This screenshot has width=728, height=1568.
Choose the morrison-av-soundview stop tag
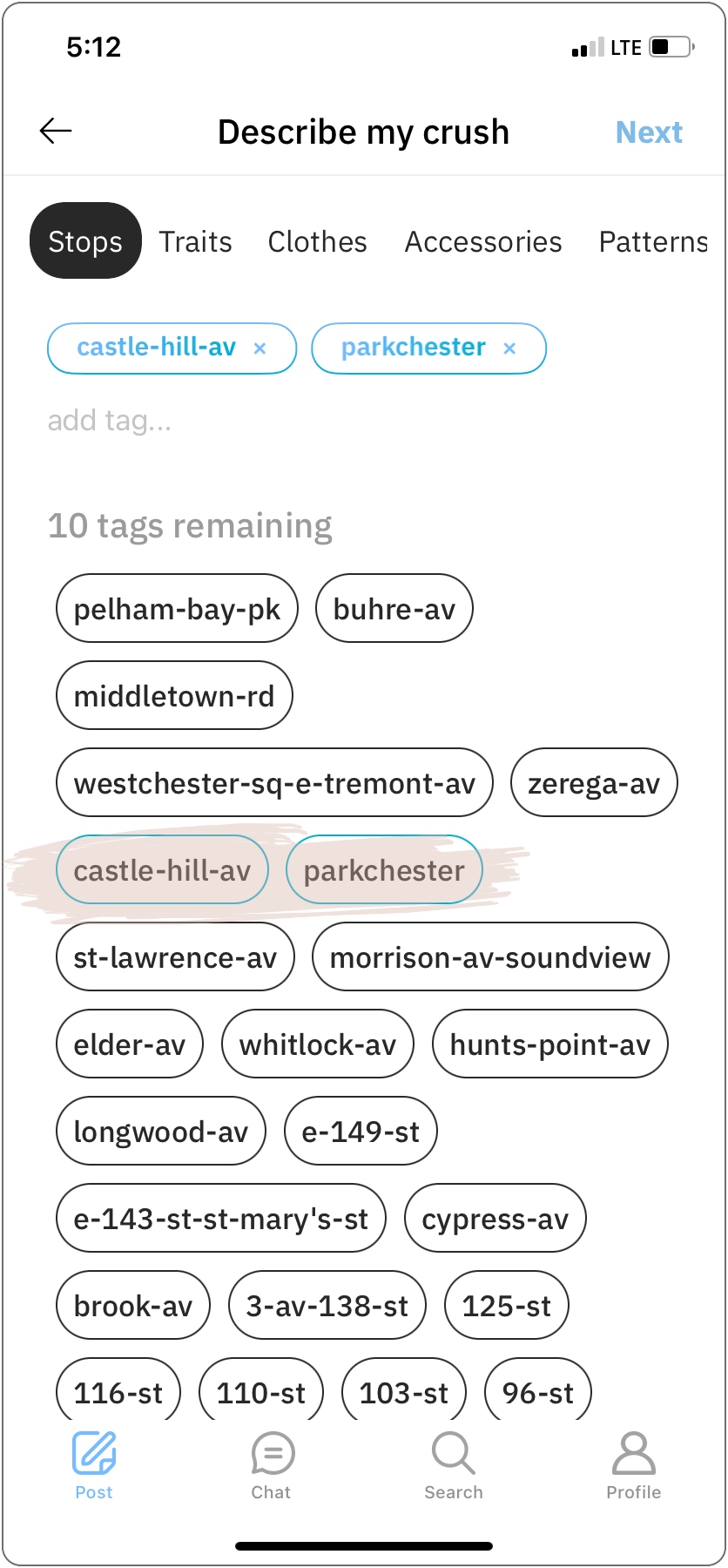tap(490, 957)
